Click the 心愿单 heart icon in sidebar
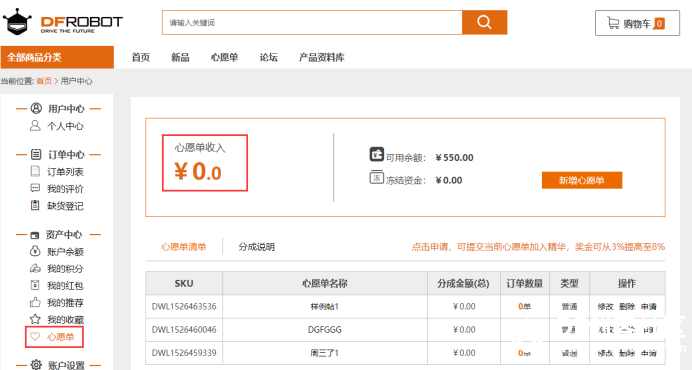This screenshot has width=692, height=370. (x=35, y=337)
